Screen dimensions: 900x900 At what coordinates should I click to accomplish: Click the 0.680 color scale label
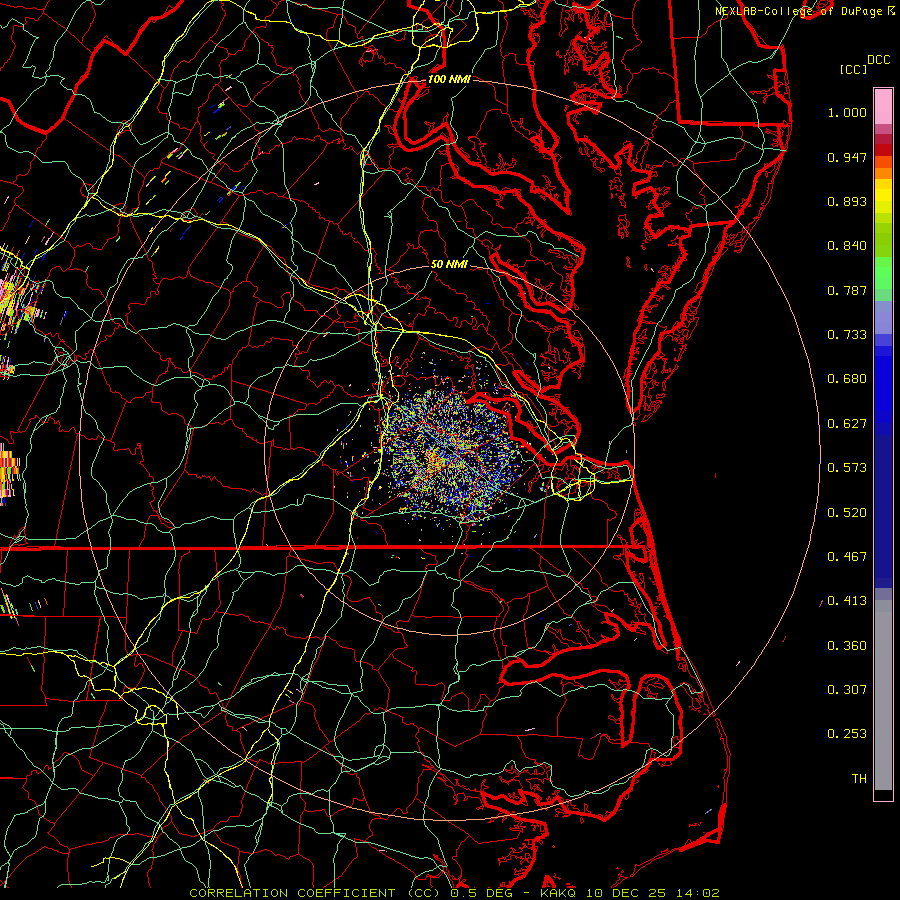[847, 379]
